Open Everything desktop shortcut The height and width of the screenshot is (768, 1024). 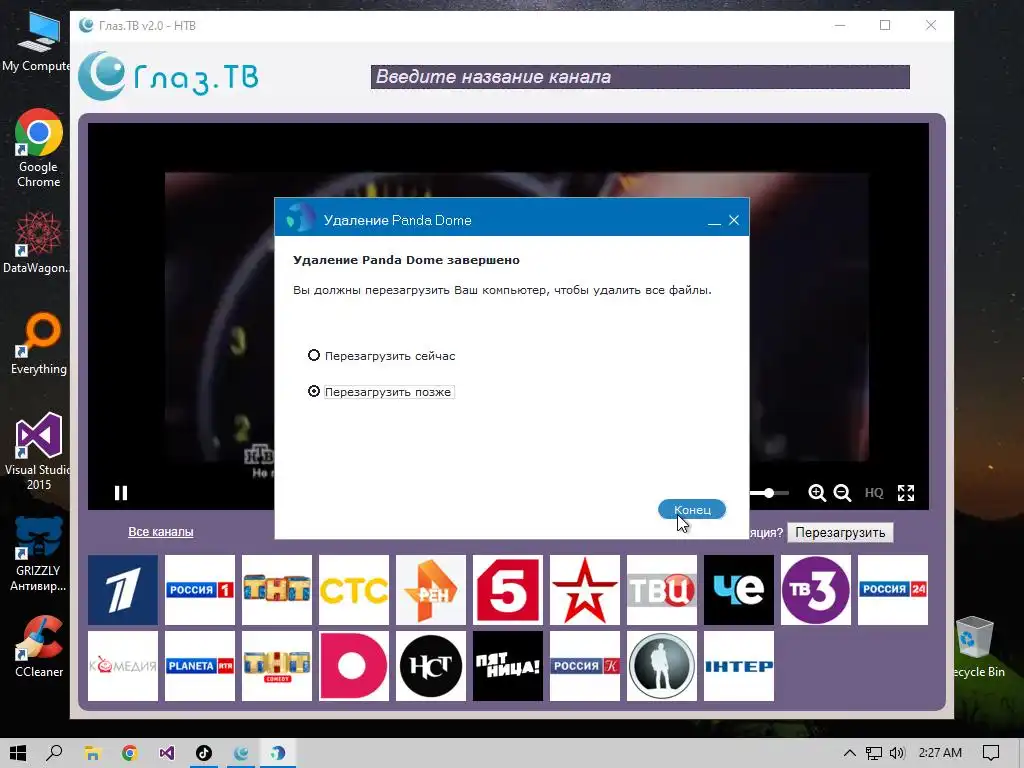(39, 344)
